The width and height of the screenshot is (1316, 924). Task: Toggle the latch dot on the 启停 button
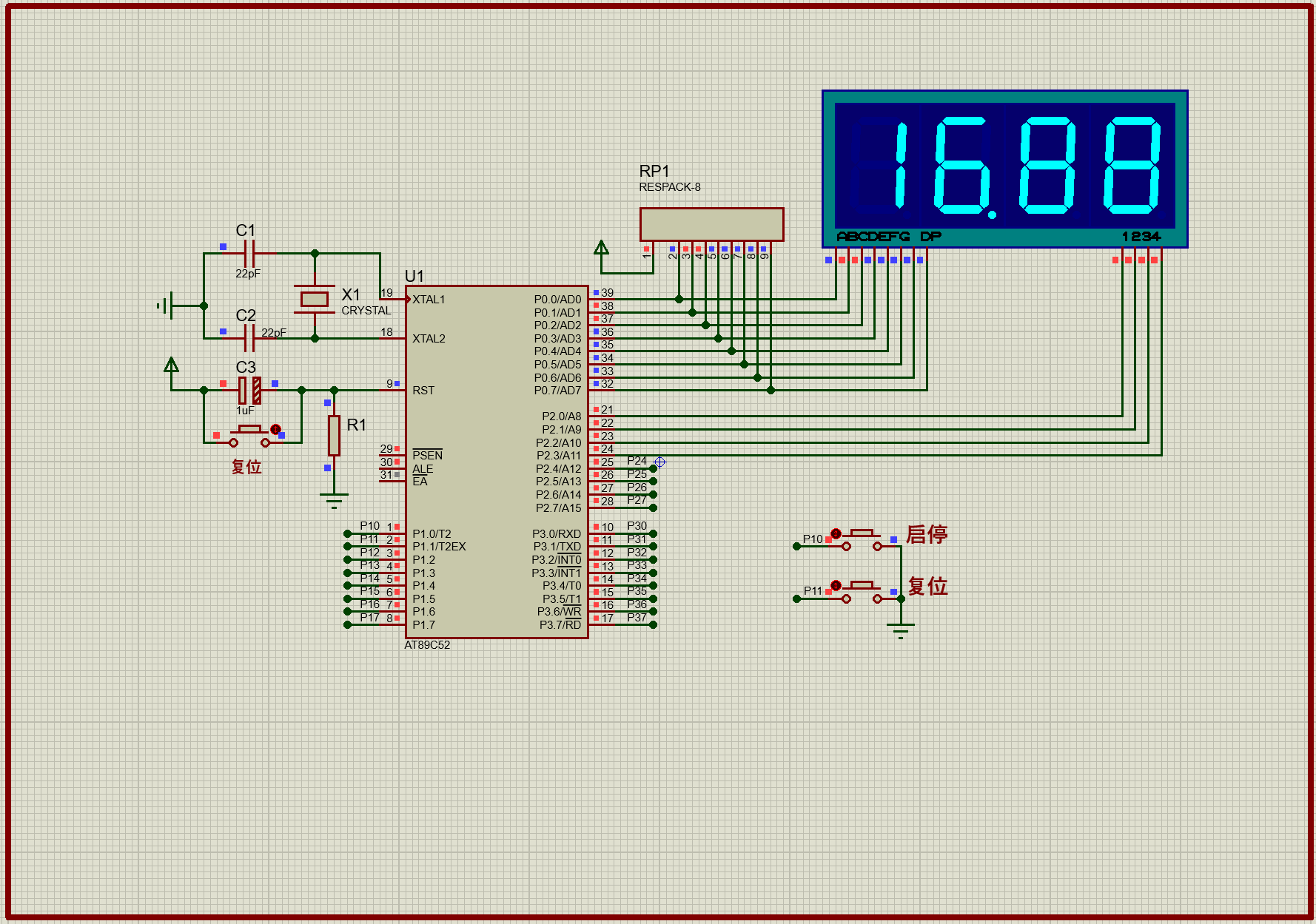coord(836,533)
